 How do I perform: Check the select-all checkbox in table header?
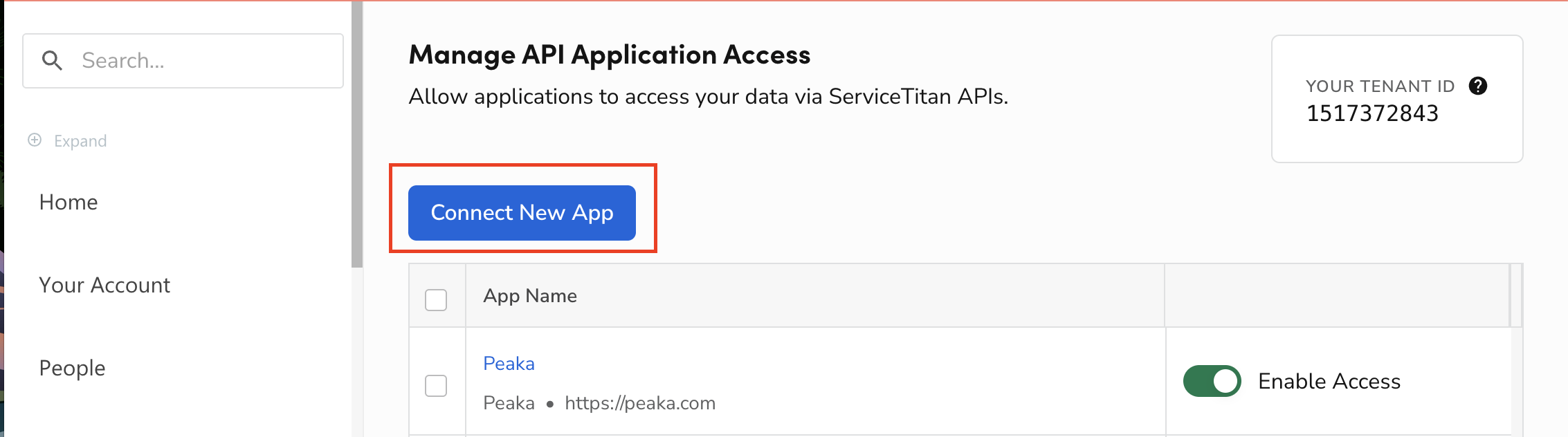point(436,300)
